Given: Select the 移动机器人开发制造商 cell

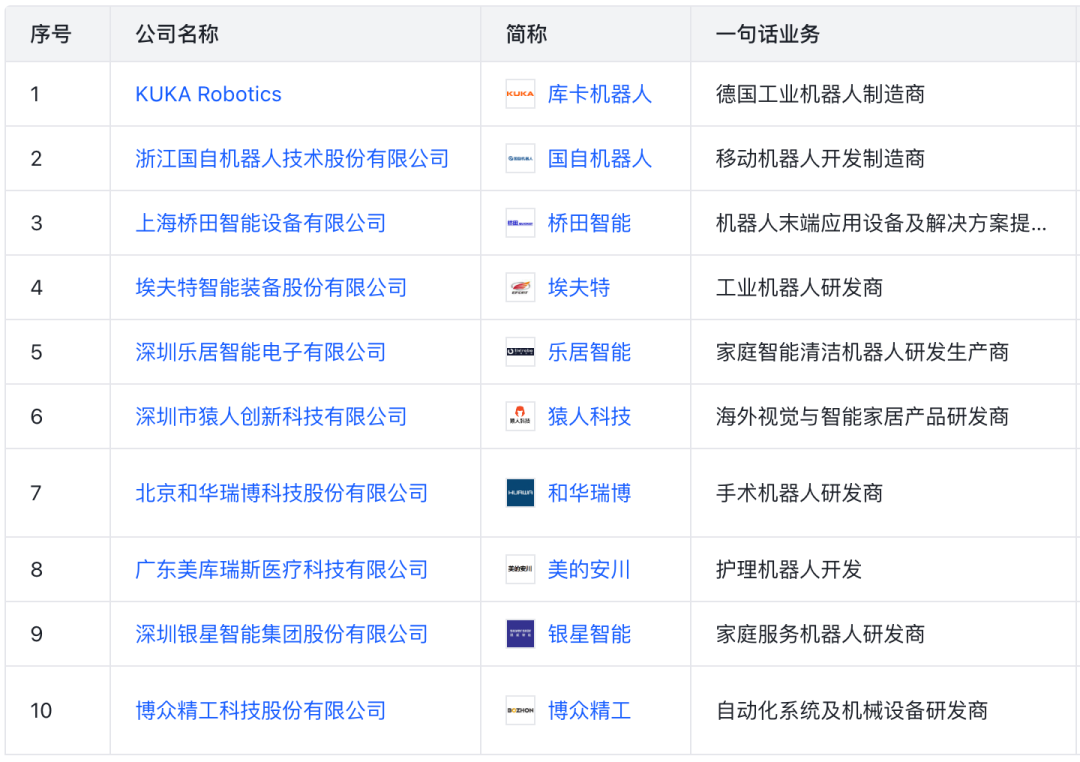Looking at the screenshot, I should [x=885, y=158].
